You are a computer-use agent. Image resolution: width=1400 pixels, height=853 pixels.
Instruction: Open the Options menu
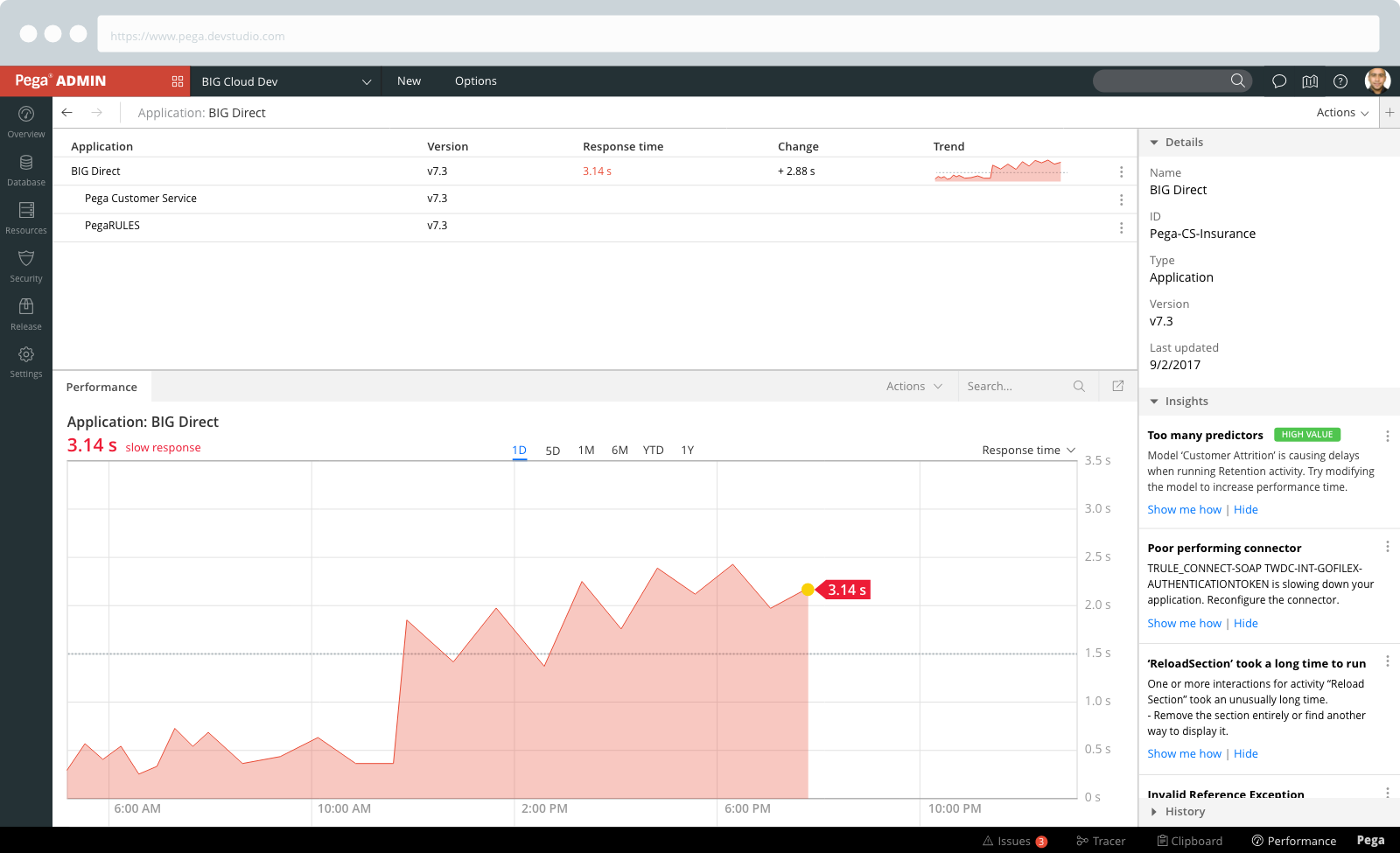click(x=476, y=80)
